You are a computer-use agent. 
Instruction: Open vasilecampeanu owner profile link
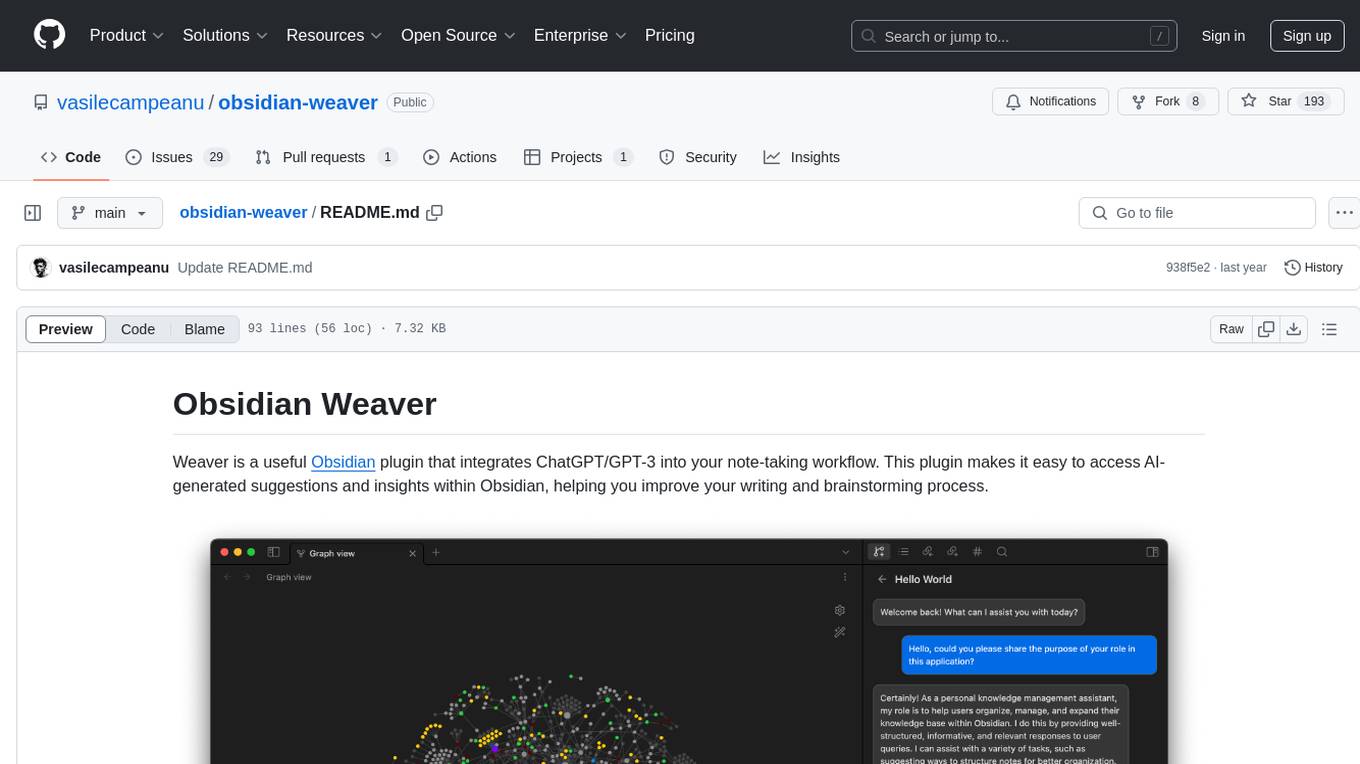[130, 102]
